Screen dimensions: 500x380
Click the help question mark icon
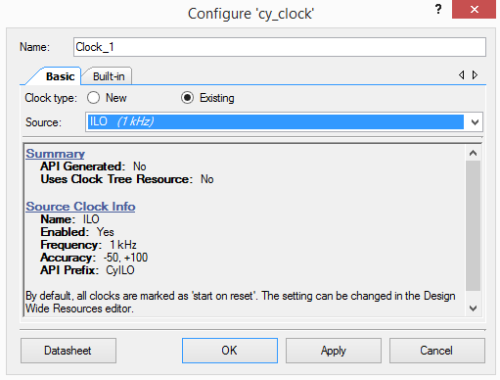point(438,9)
